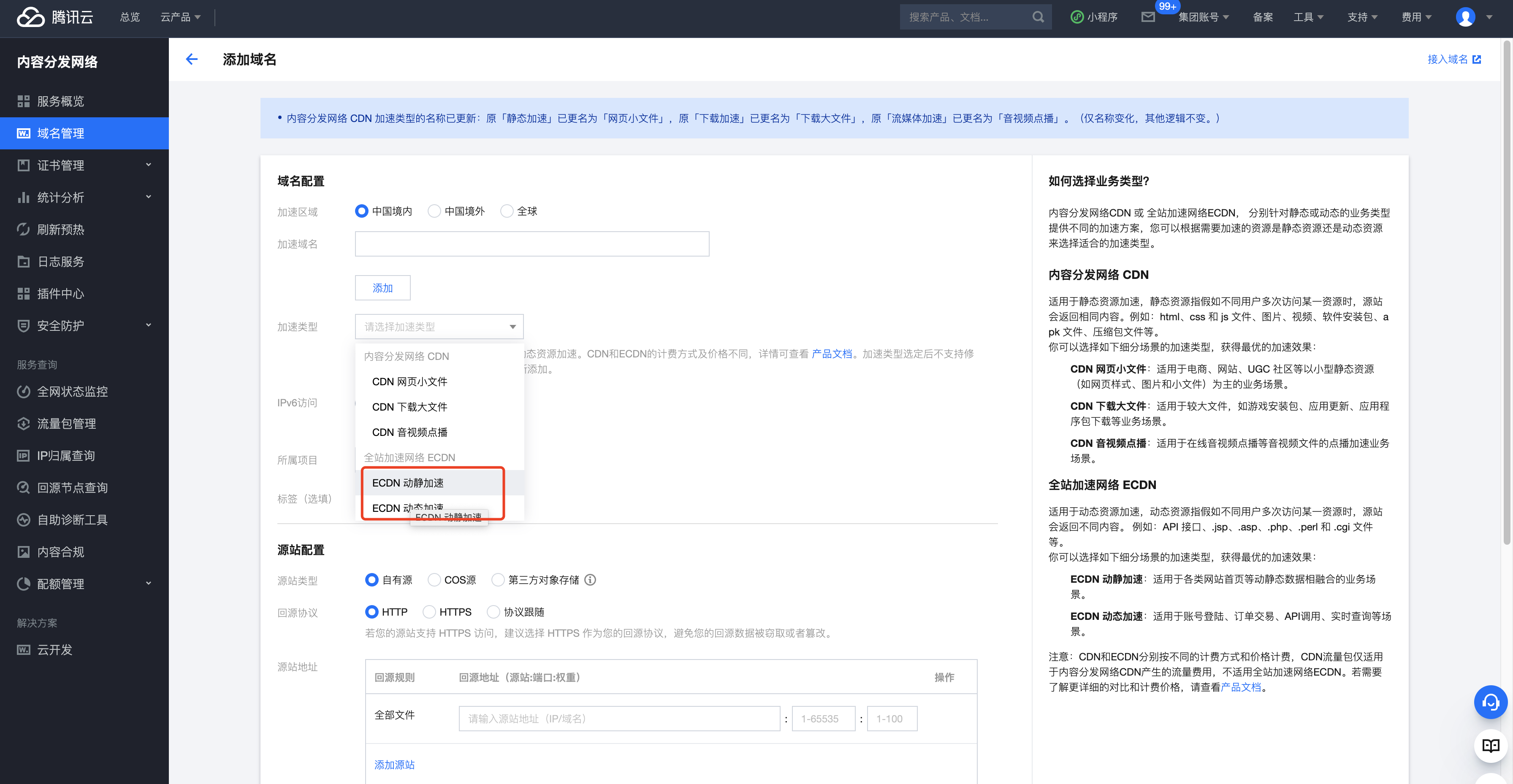Click the 全网状态监控 sidebar icon
This screenshot has height=784, width=1513.
pos(24,391)
